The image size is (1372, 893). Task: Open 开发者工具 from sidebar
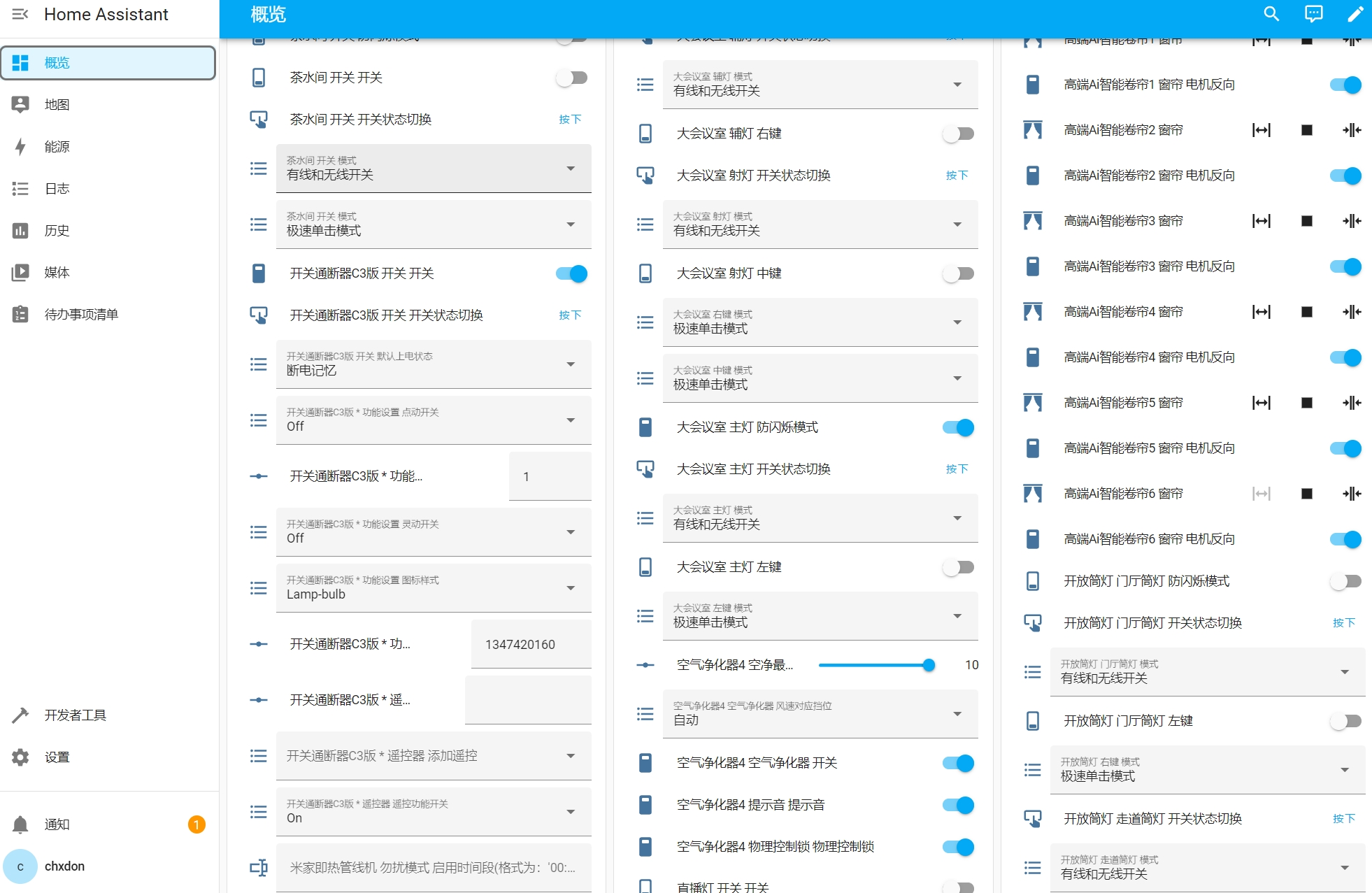coord(75,715)
